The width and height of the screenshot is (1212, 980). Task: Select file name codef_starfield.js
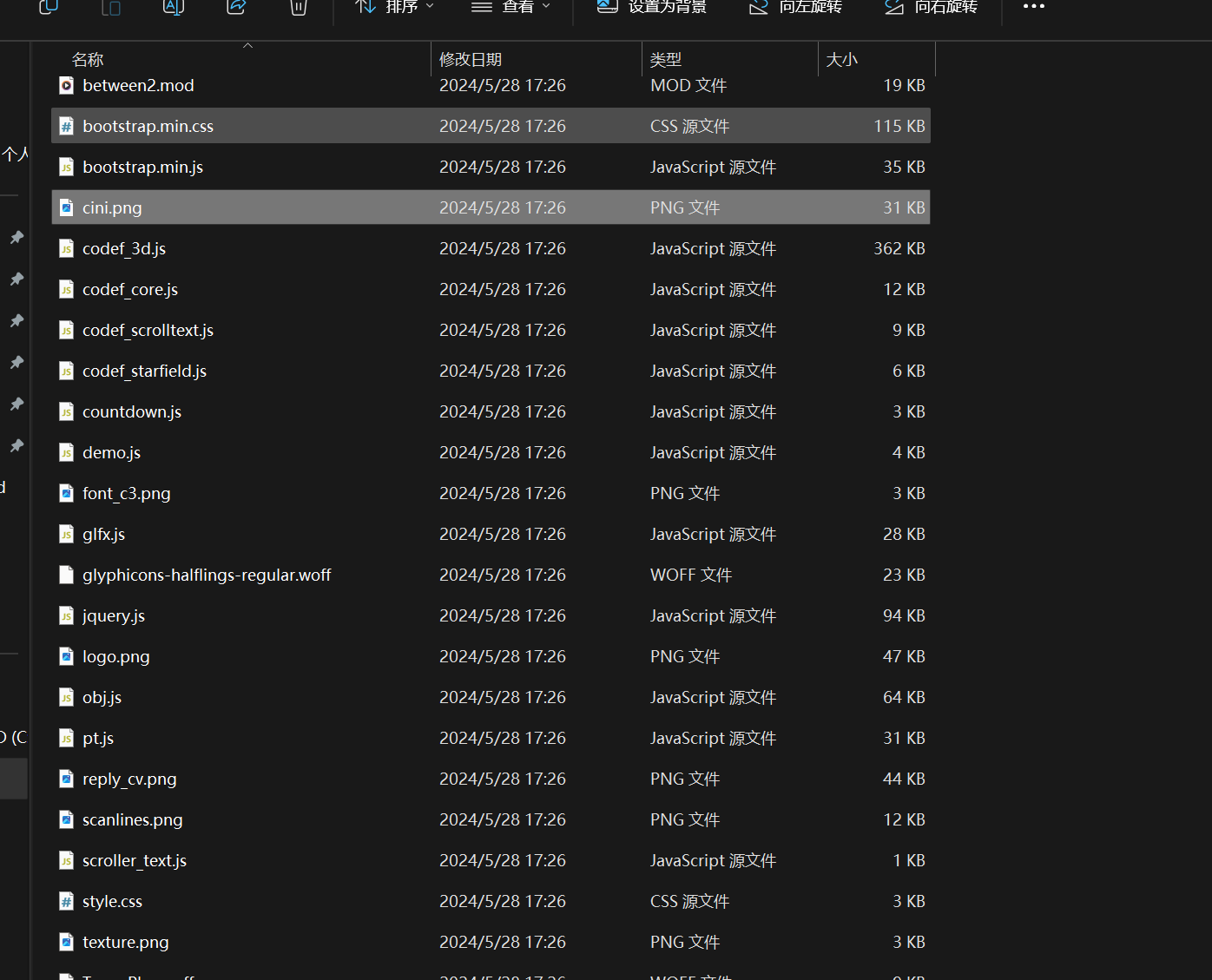144,371
